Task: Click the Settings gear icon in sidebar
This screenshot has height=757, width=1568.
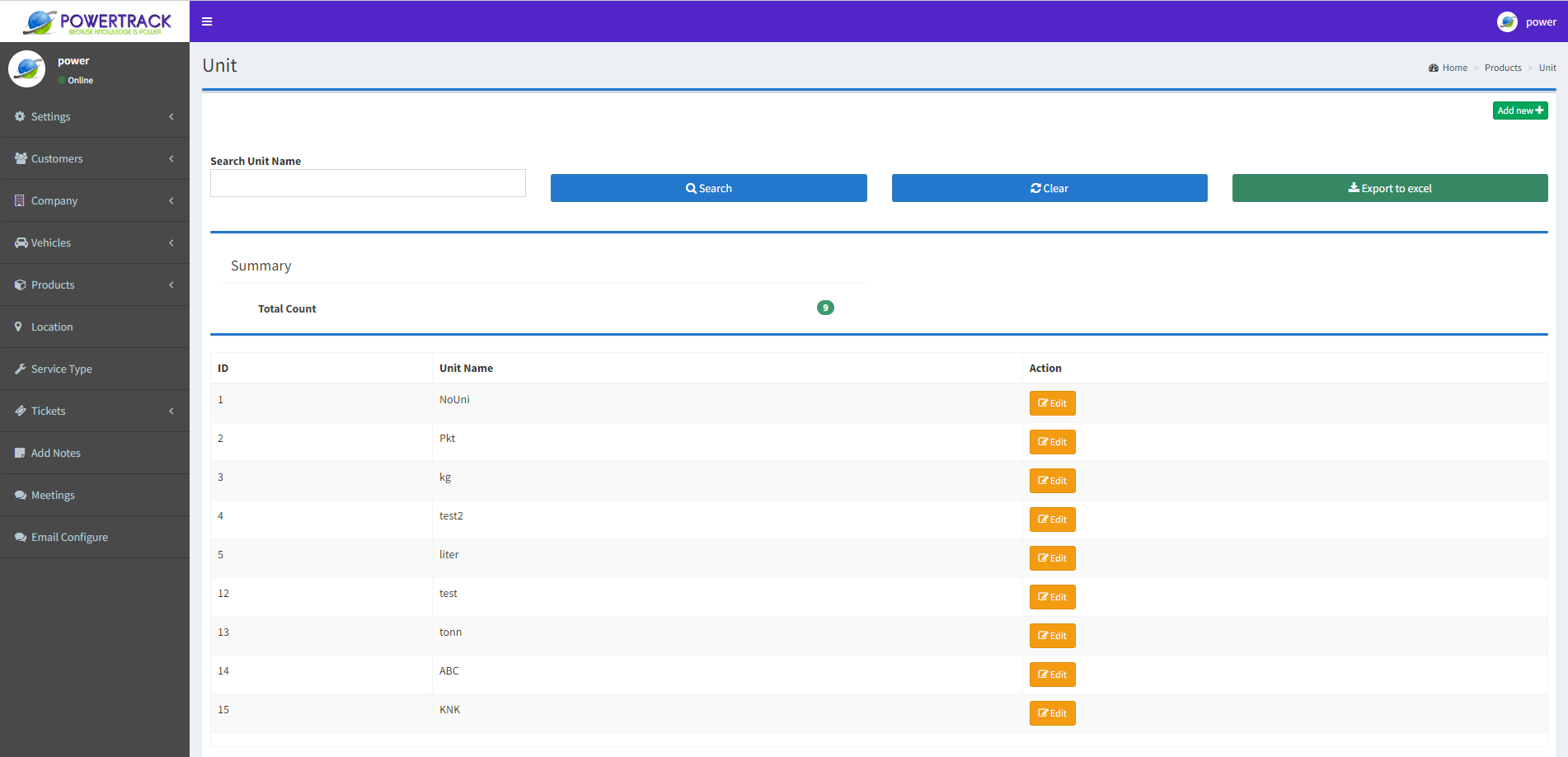Action: point(20,116)
